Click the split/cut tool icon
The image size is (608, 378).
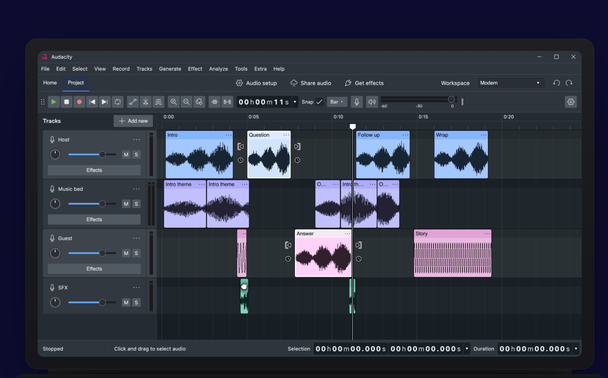click(x=145, y=102)
